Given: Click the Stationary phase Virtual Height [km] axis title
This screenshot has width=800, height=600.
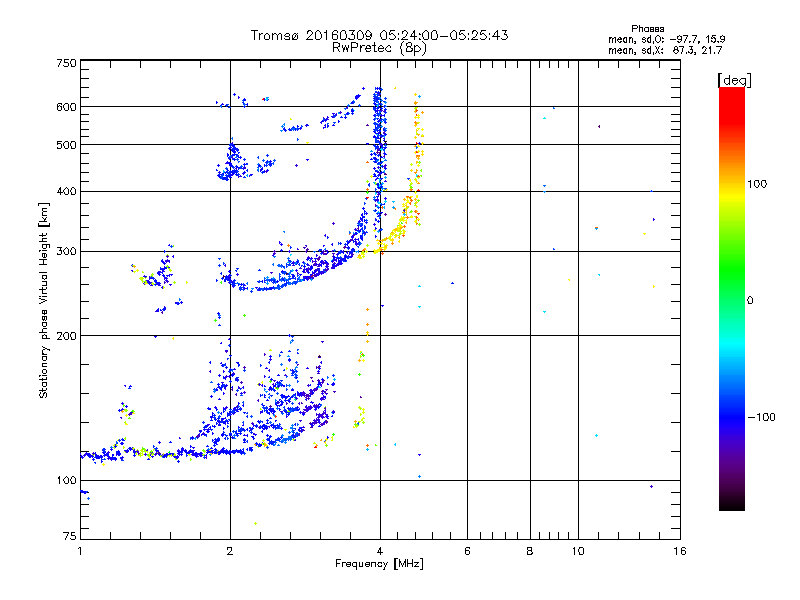Looking at the screenshot, I should pos(44,300).
